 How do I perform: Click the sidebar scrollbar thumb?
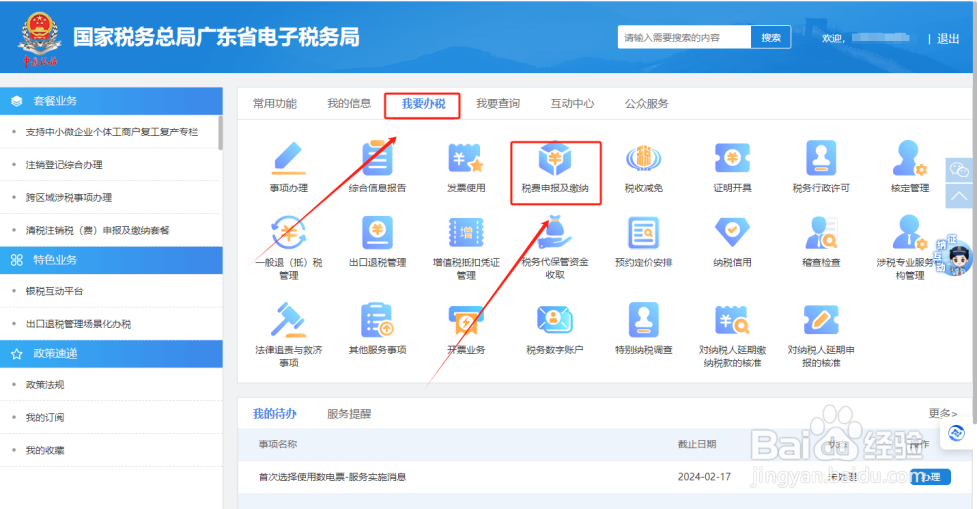click(220, 132)
